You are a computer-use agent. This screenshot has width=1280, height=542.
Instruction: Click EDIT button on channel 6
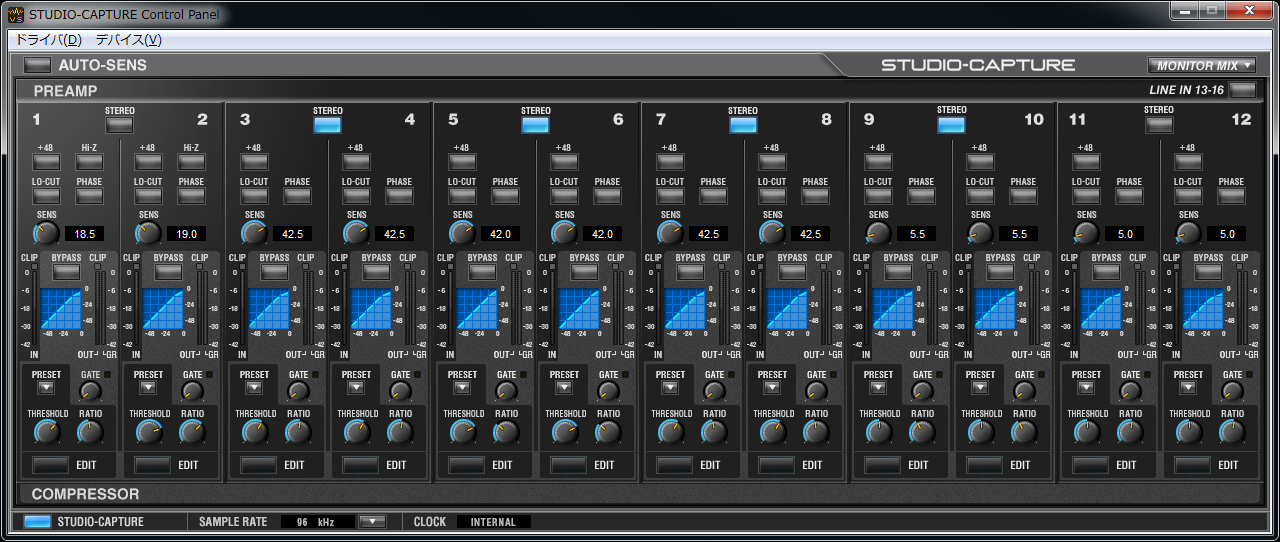(568, 465)
